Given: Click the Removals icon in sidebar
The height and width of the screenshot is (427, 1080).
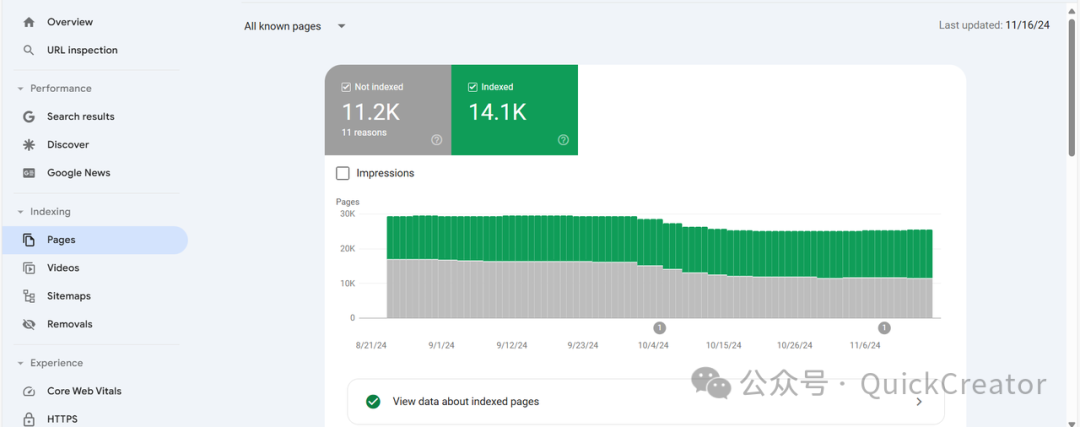Looking at the screenshot, I should coord(29,324).
